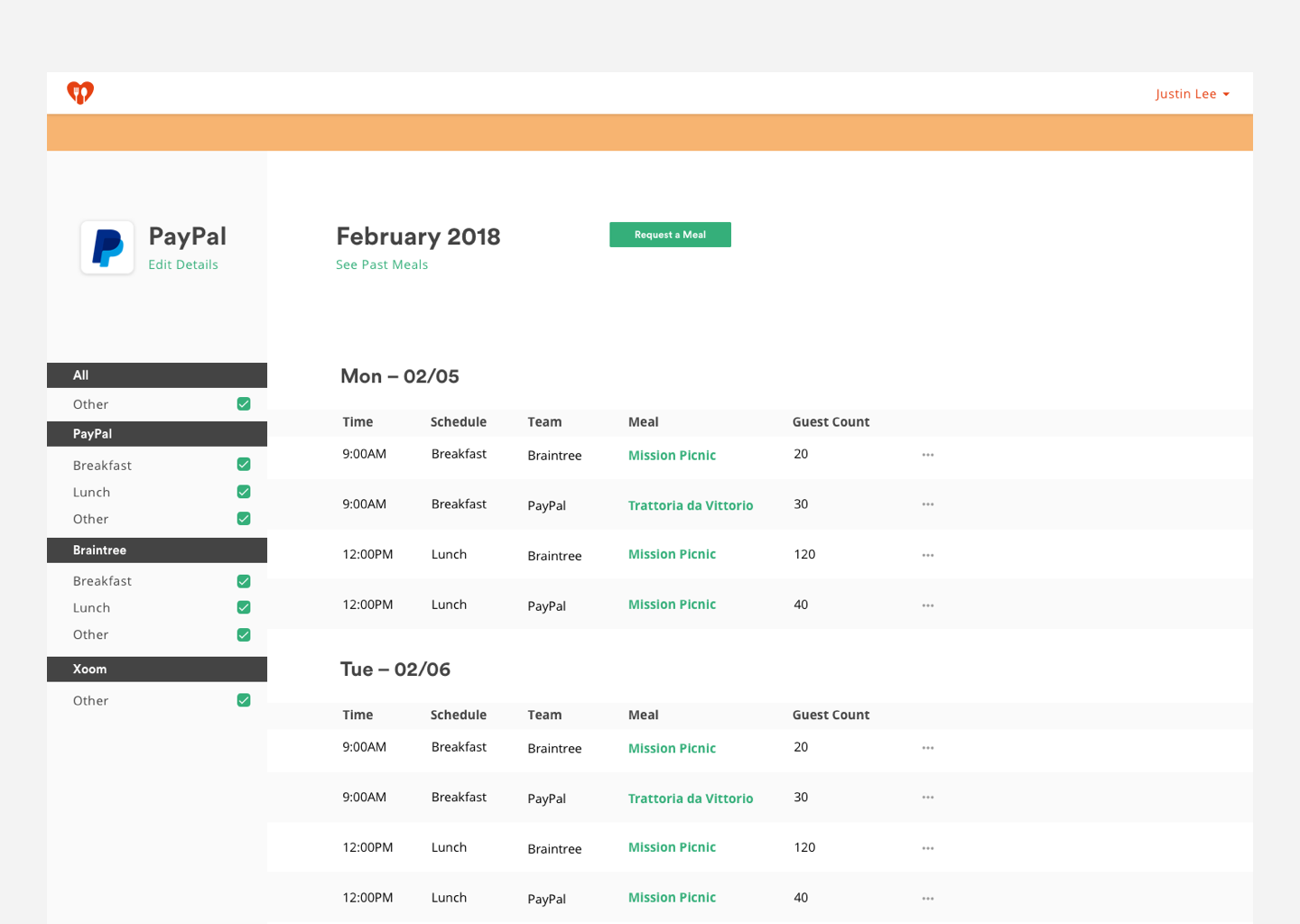Click the Team column header for Tuesday

tap(544, 716)
